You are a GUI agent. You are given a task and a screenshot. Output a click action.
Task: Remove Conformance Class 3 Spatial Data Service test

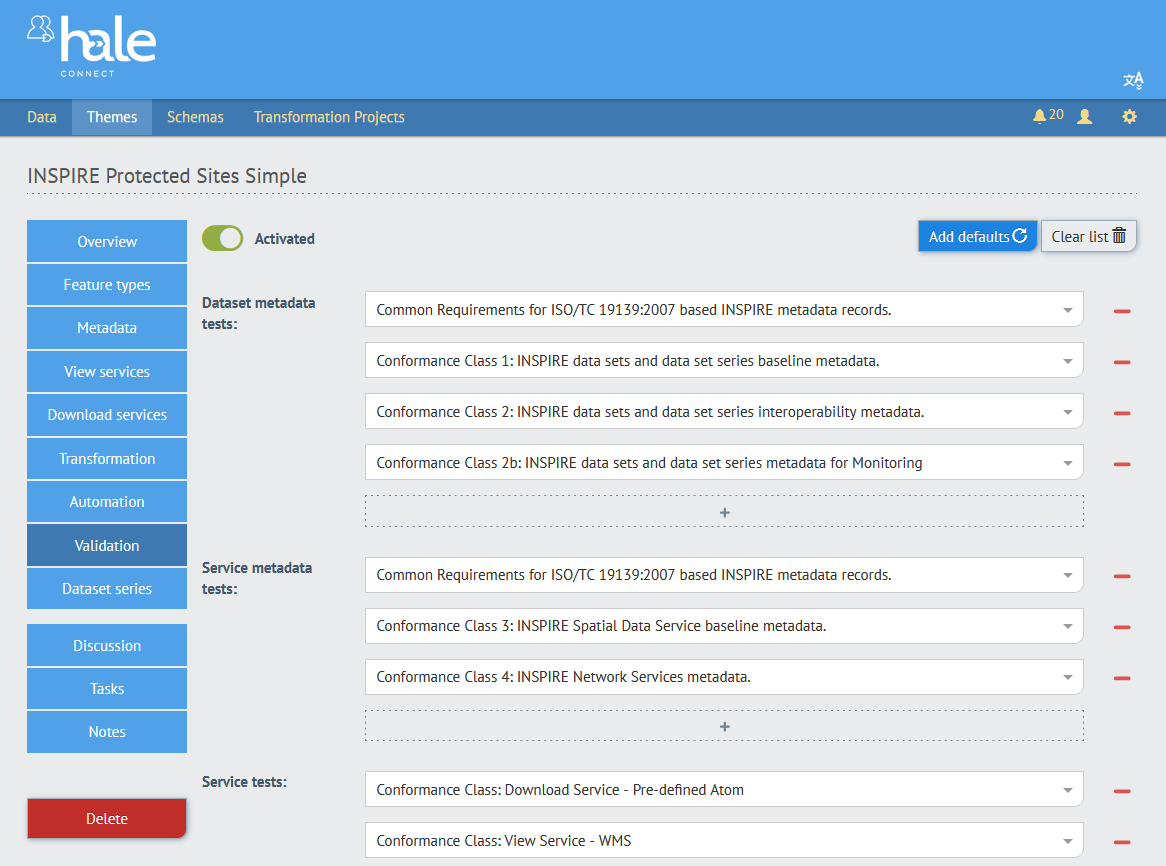click(x=1122, y=627)
